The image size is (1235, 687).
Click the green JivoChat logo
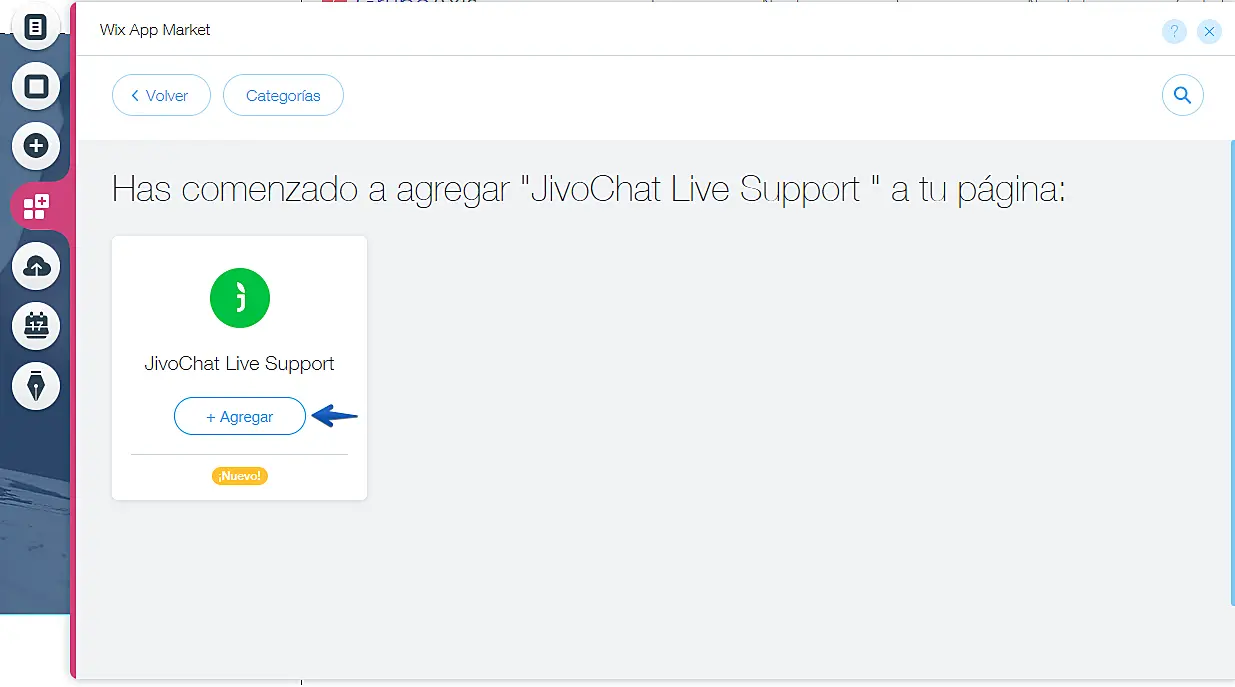click(240, 298)
